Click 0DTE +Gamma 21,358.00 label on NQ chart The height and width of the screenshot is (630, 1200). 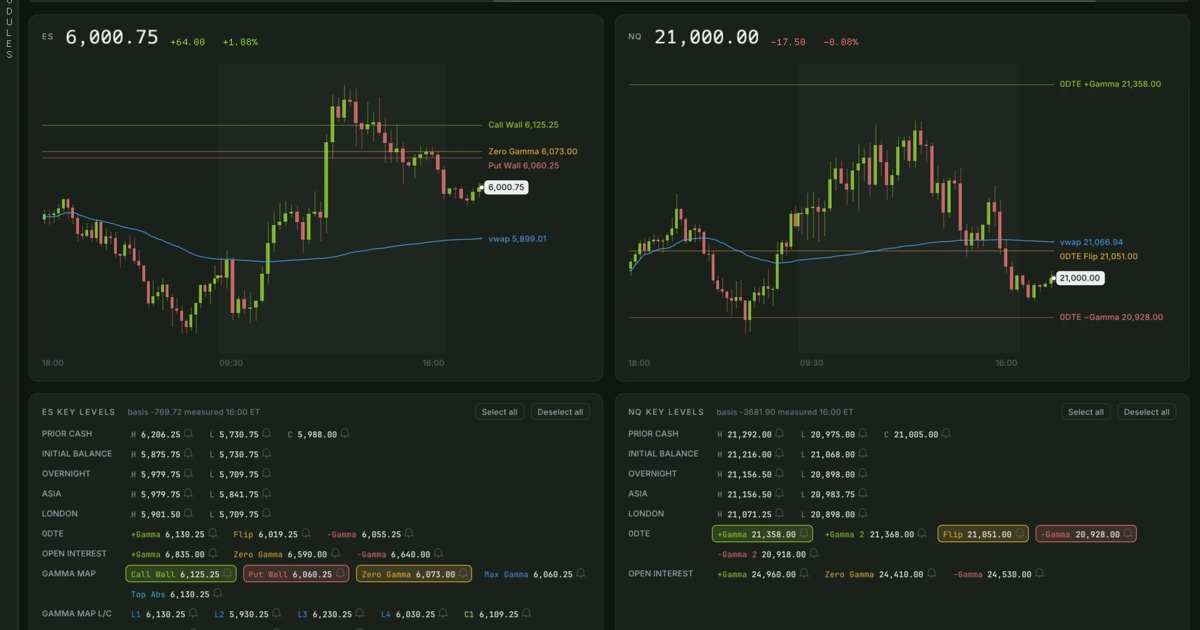click(1110, 84)
